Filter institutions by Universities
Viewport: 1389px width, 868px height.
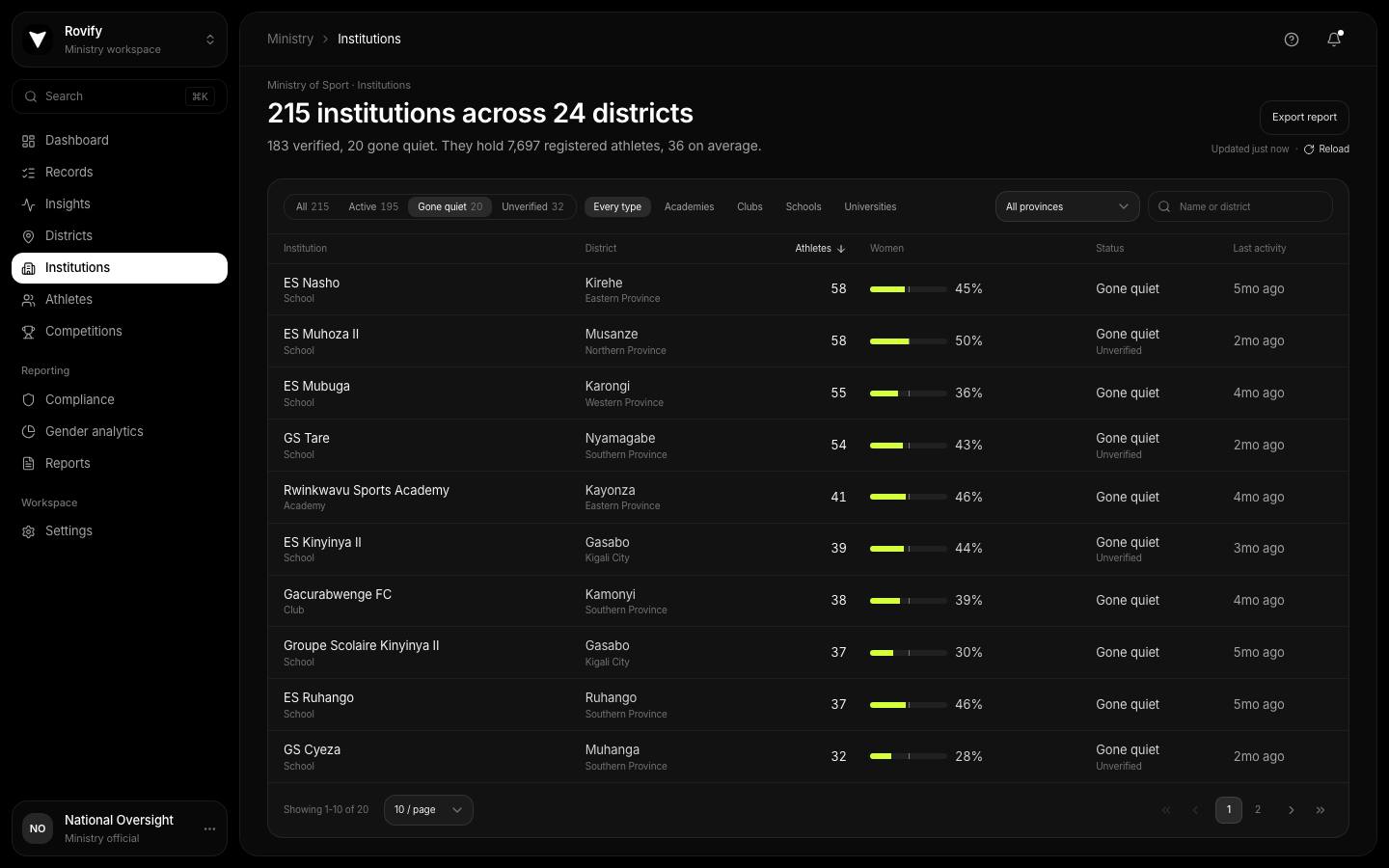click(870, 207)
